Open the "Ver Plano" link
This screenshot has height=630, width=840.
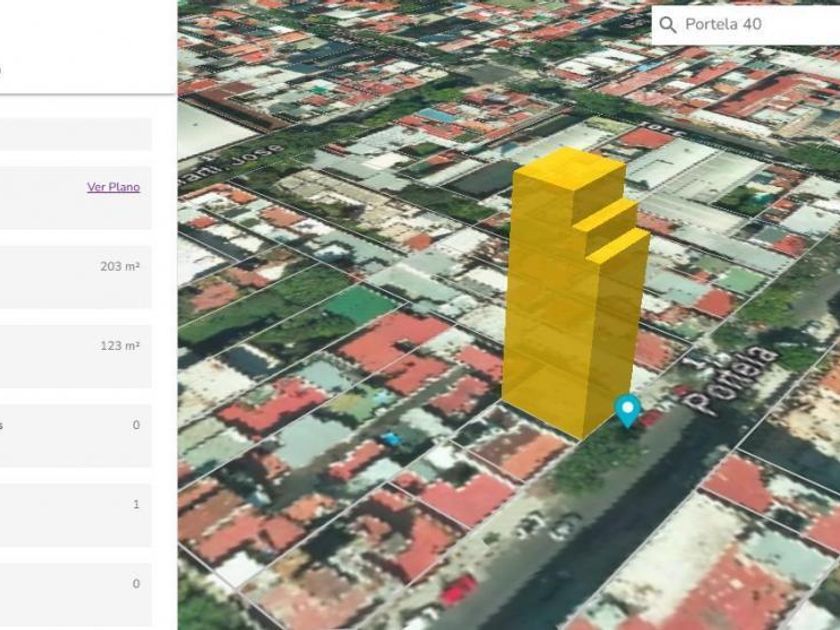coord(113,187)
